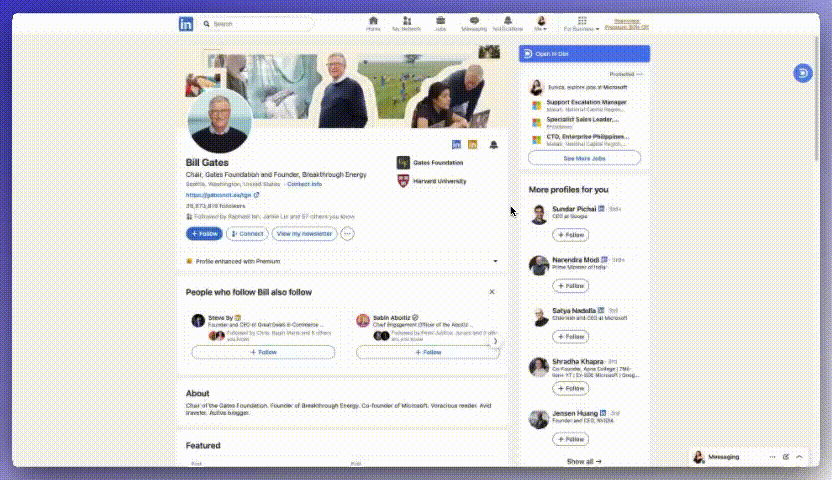Open CTO, Enterprise Philippines job
Viewport: 832px width, 480px height.
pos(588,139)
